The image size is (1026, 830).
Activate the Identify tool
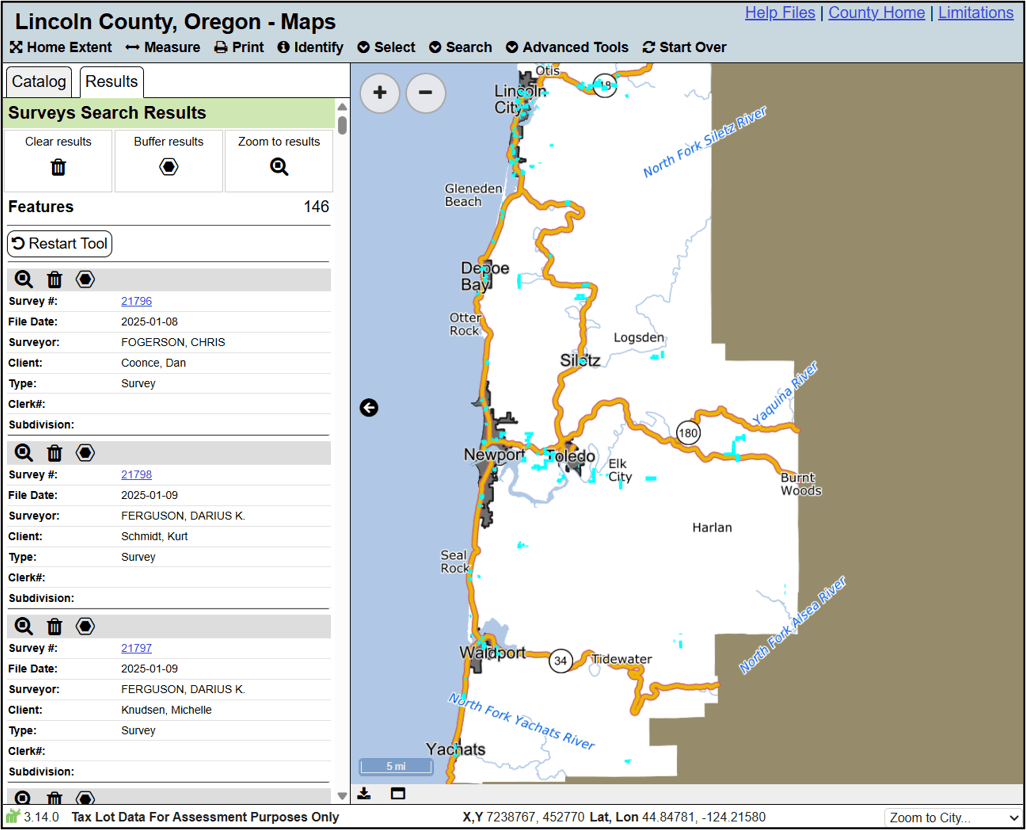point(310,47)
